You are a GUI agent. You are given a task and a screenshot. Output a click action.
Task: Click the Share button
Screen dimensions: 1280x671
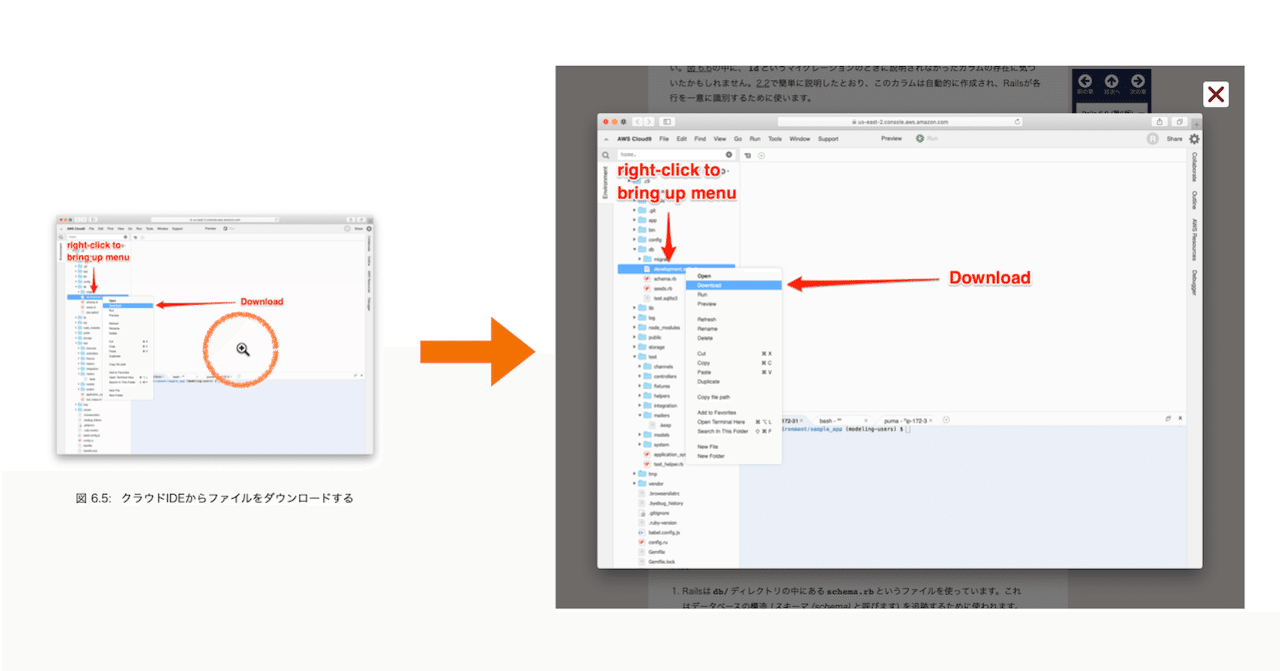point(1173,138)
